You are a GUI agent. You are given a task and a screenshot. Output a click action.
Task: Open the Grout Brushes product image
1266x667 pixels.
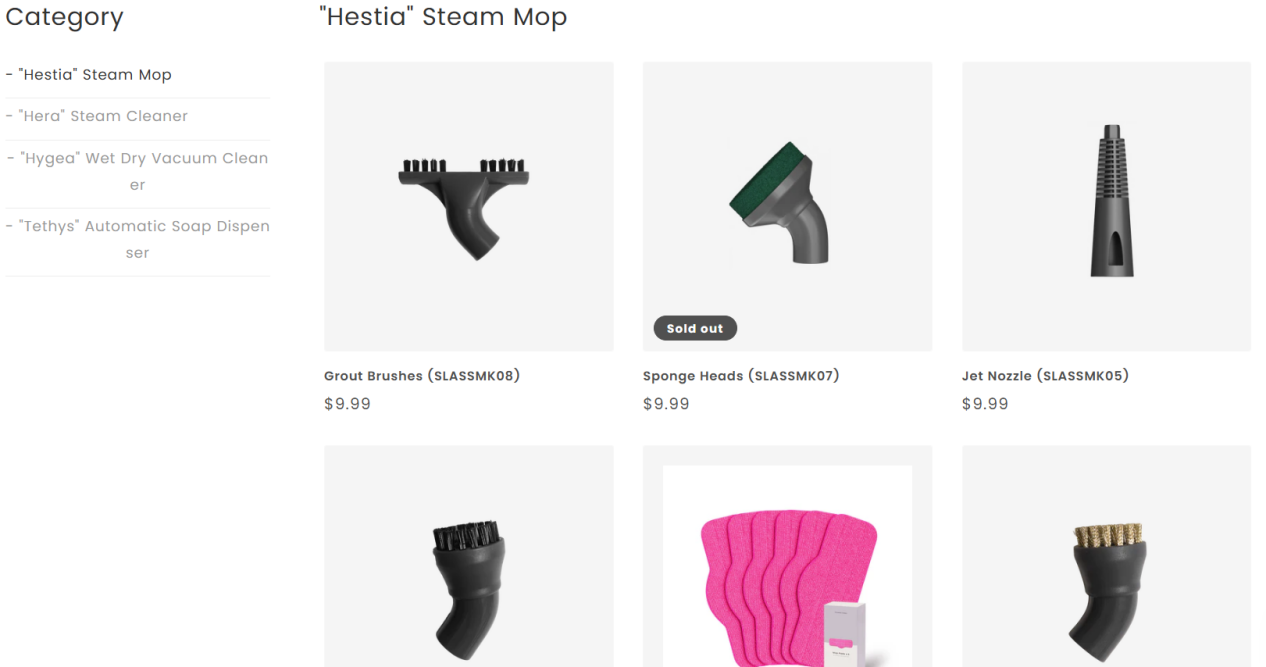click(468, 207)
